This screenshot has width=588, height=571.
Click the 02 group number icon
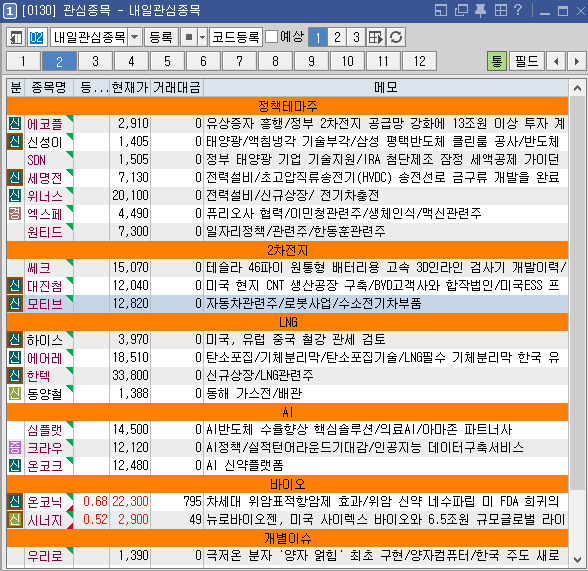click(x=37, y=37)
